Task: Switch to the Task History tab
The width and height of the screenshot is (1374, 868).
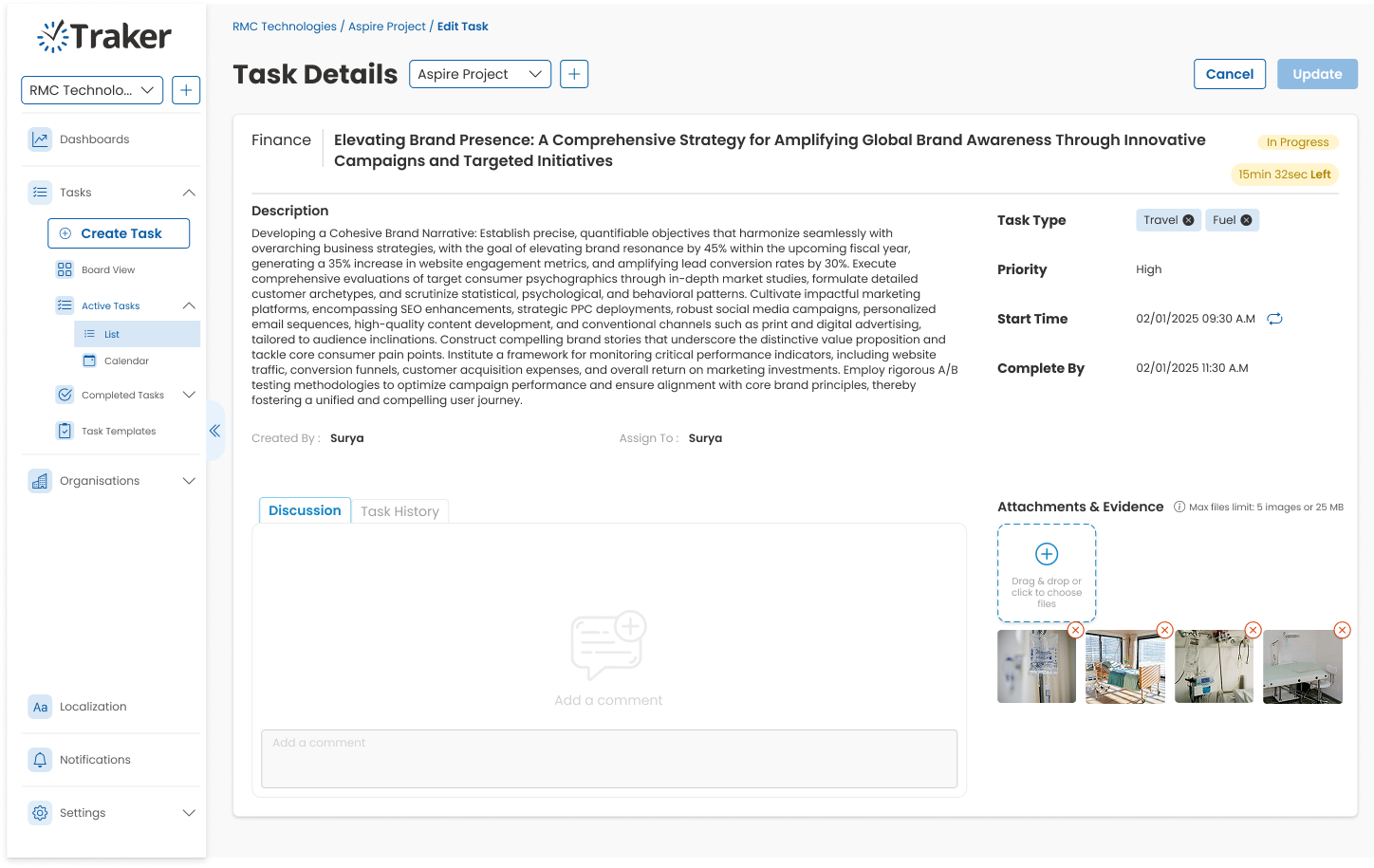Action: pos(399,511)
